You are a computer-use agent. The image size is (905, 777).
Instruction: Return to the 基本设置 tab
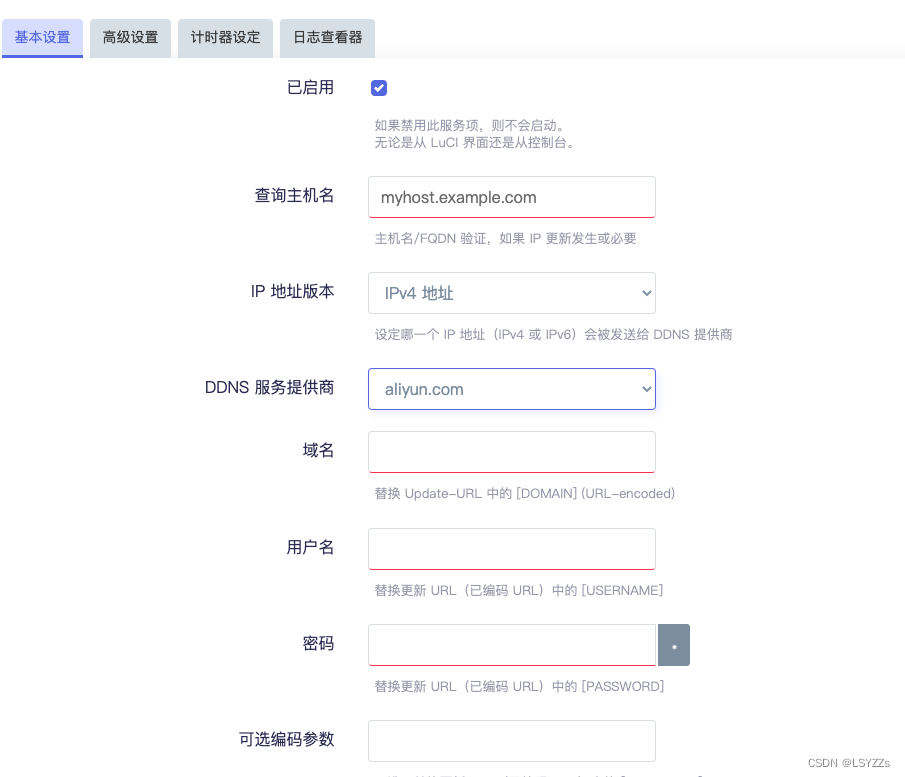[42, 38]
